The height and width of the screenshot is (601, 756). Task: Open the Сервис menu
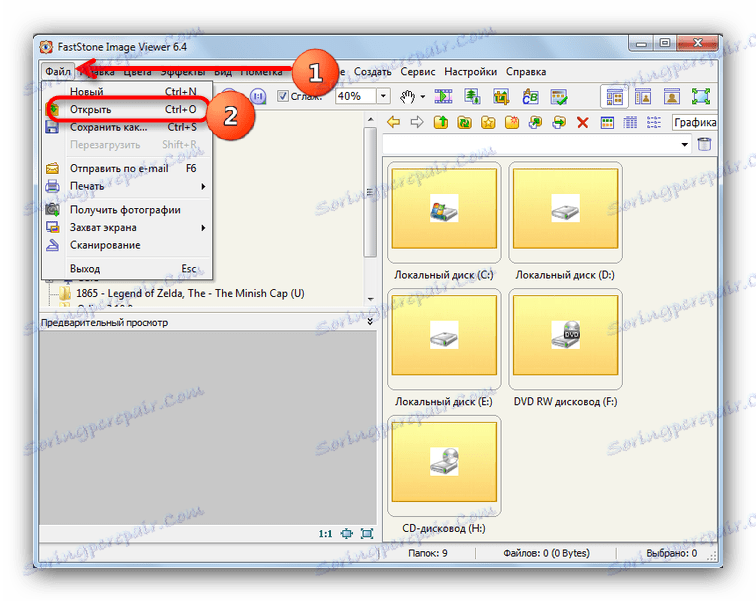click(418, 72)
